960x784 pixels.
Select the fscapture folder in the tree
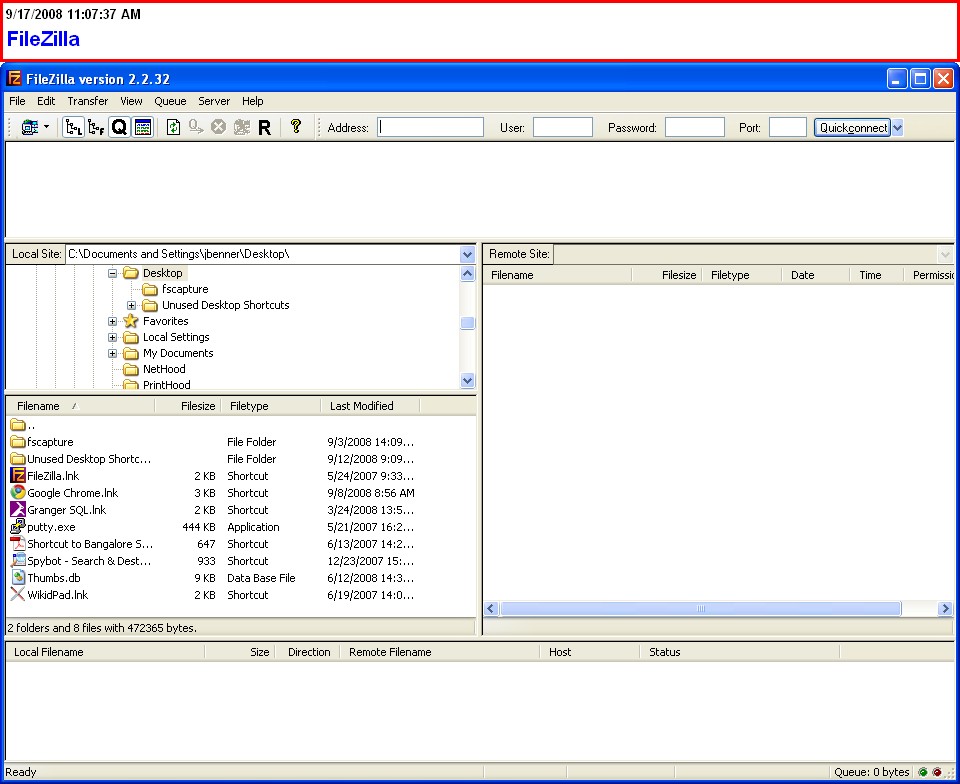click(x=185, y=289)
